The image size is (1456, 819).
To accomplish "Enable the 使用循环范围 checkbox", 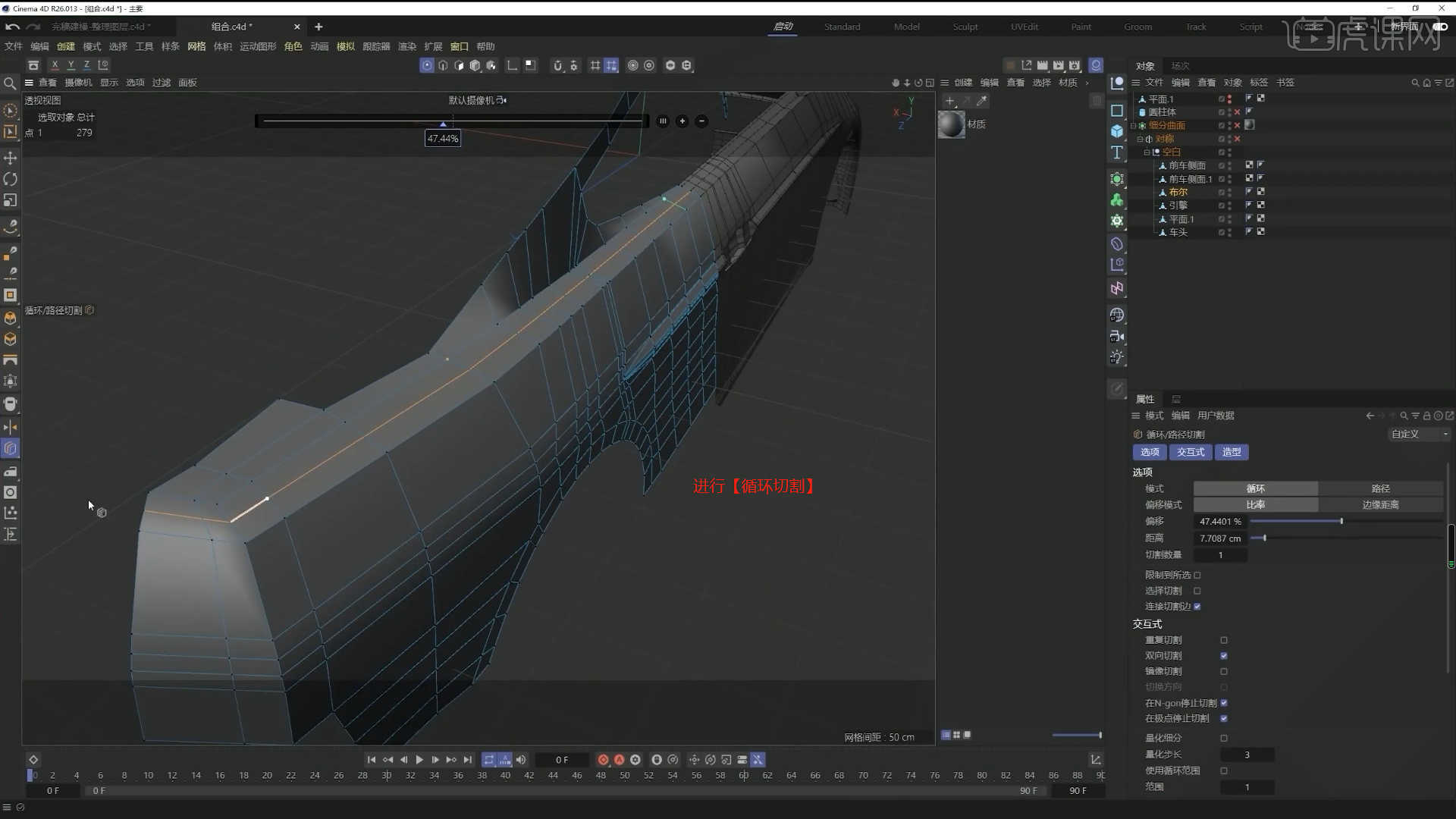I will pyautogui.click(x=1224, y=770).
